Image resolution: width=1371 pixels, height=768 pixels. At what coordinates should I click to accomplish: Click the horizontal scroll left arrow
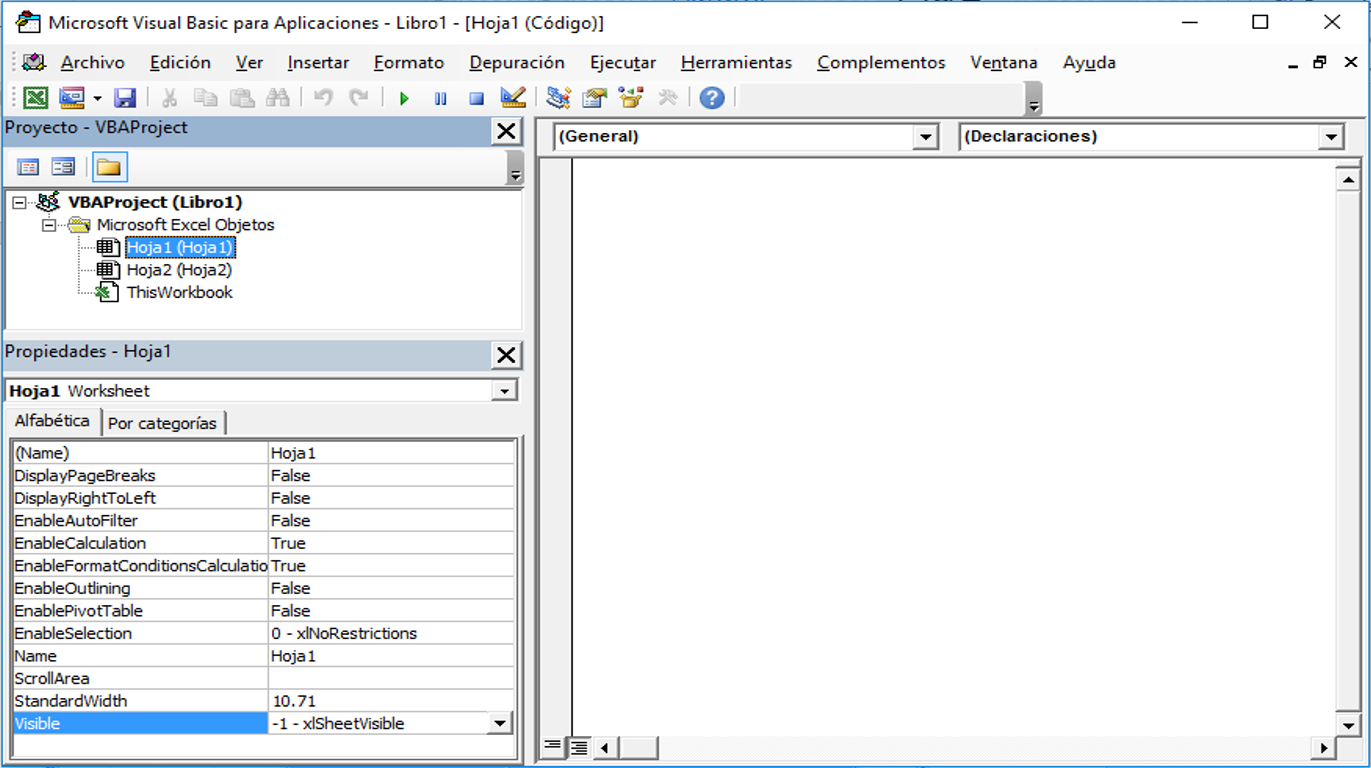coord(605,747)
